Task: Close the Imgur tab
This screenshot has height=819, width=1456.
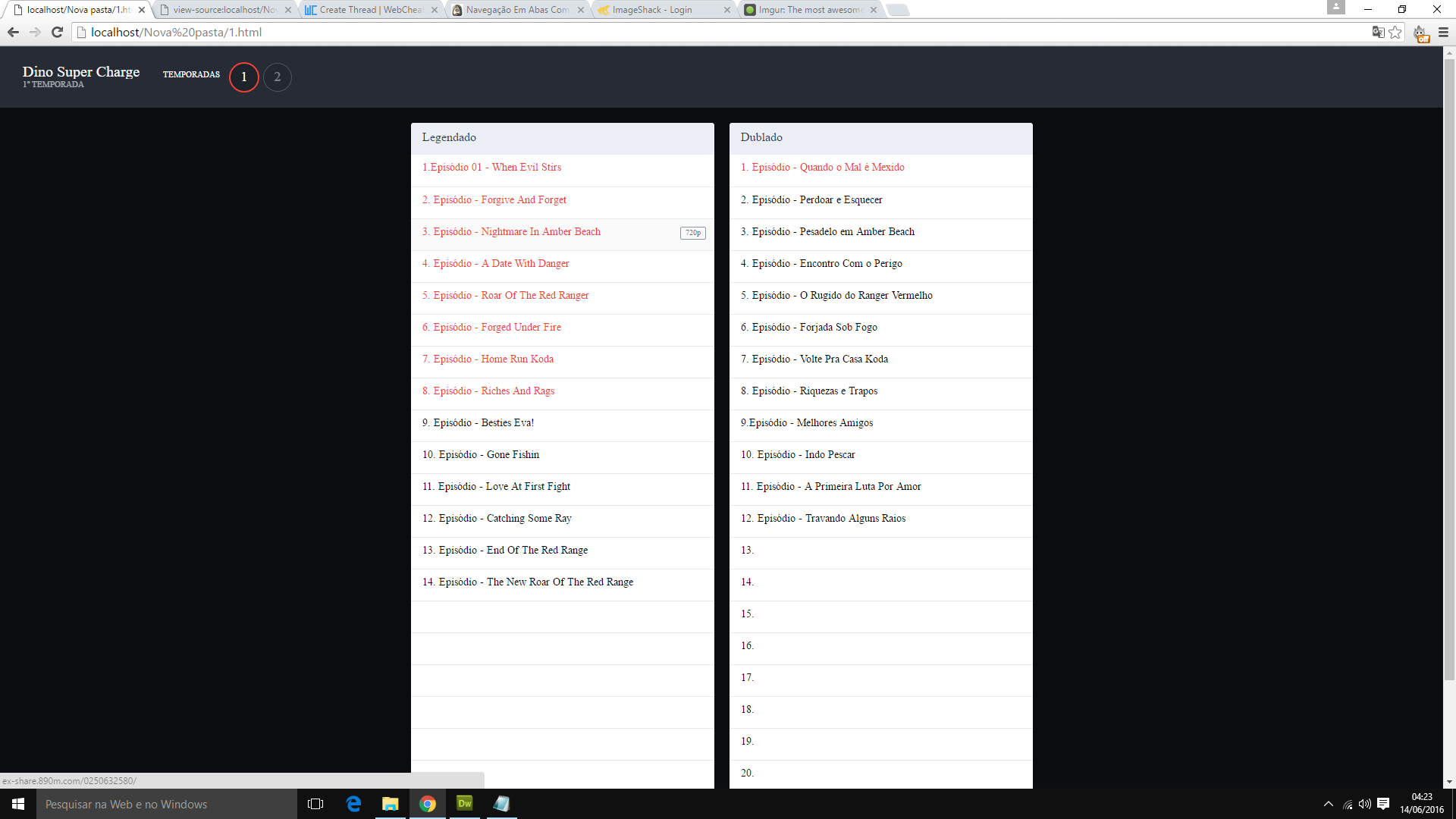Action: click(x=874, y=10)
